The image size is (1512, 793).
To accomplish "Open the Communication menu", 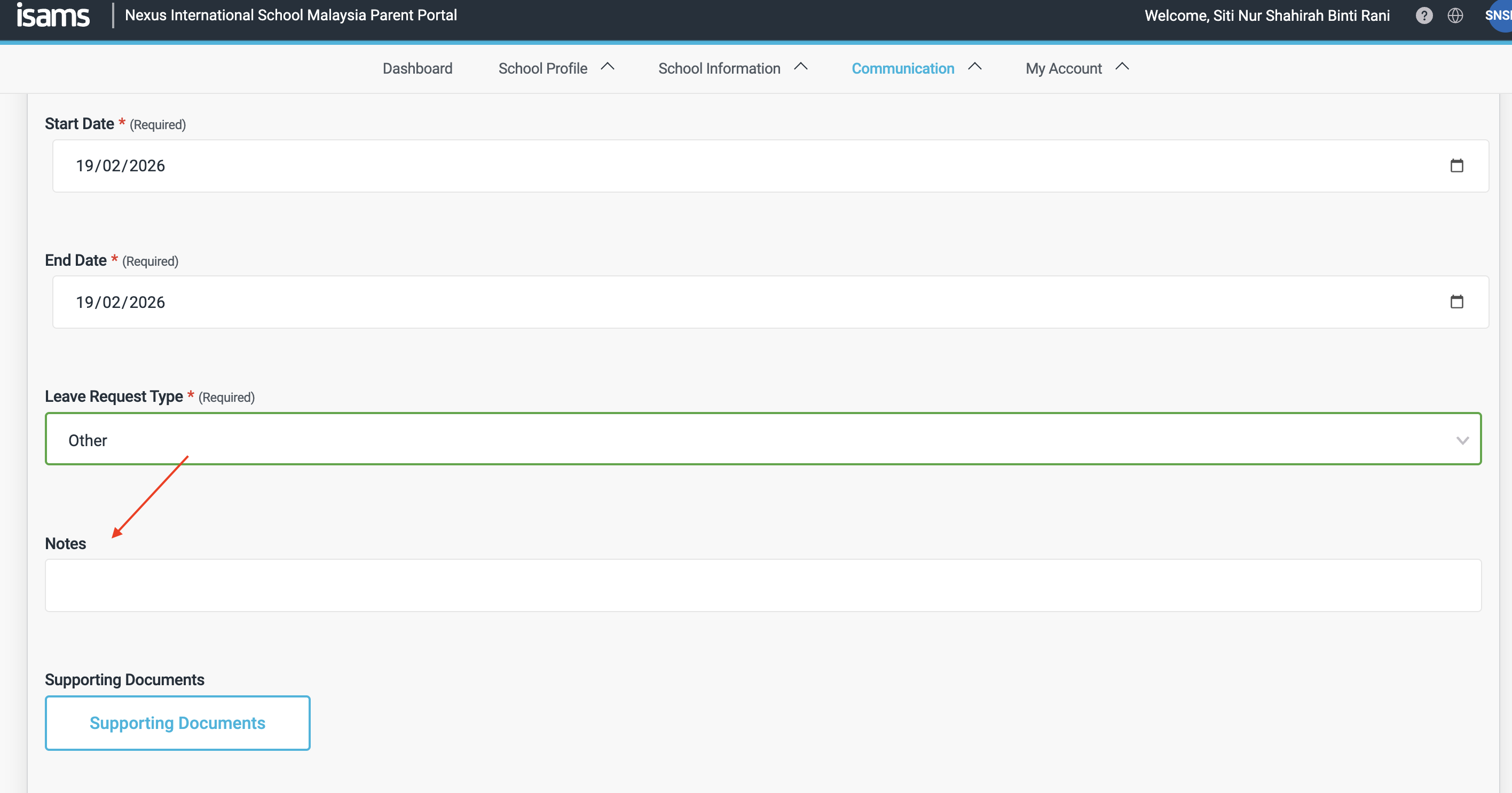I will point(902,69).
